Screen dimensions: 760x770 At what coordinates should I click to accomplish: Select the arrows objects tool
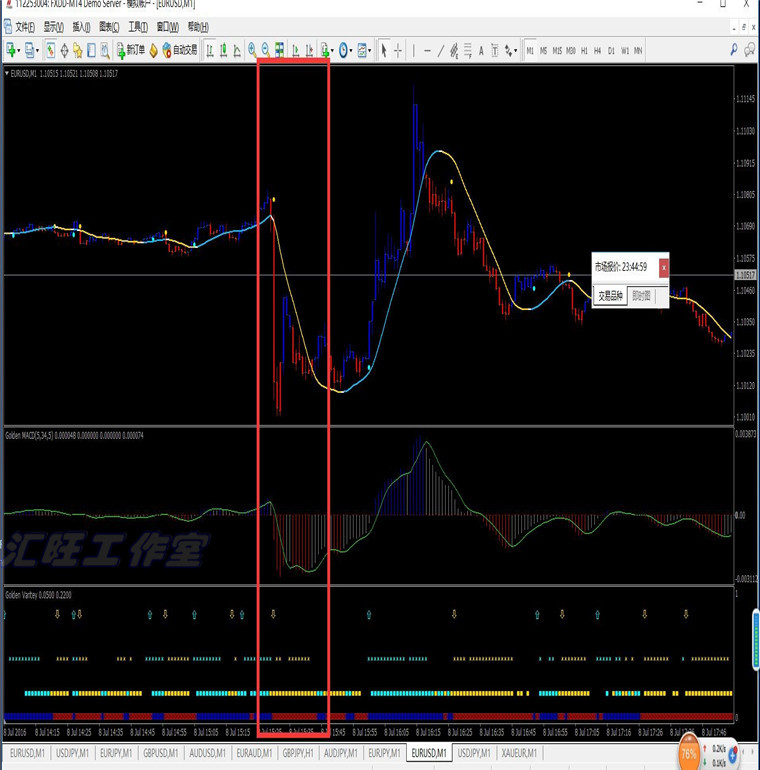pos(509,50)
